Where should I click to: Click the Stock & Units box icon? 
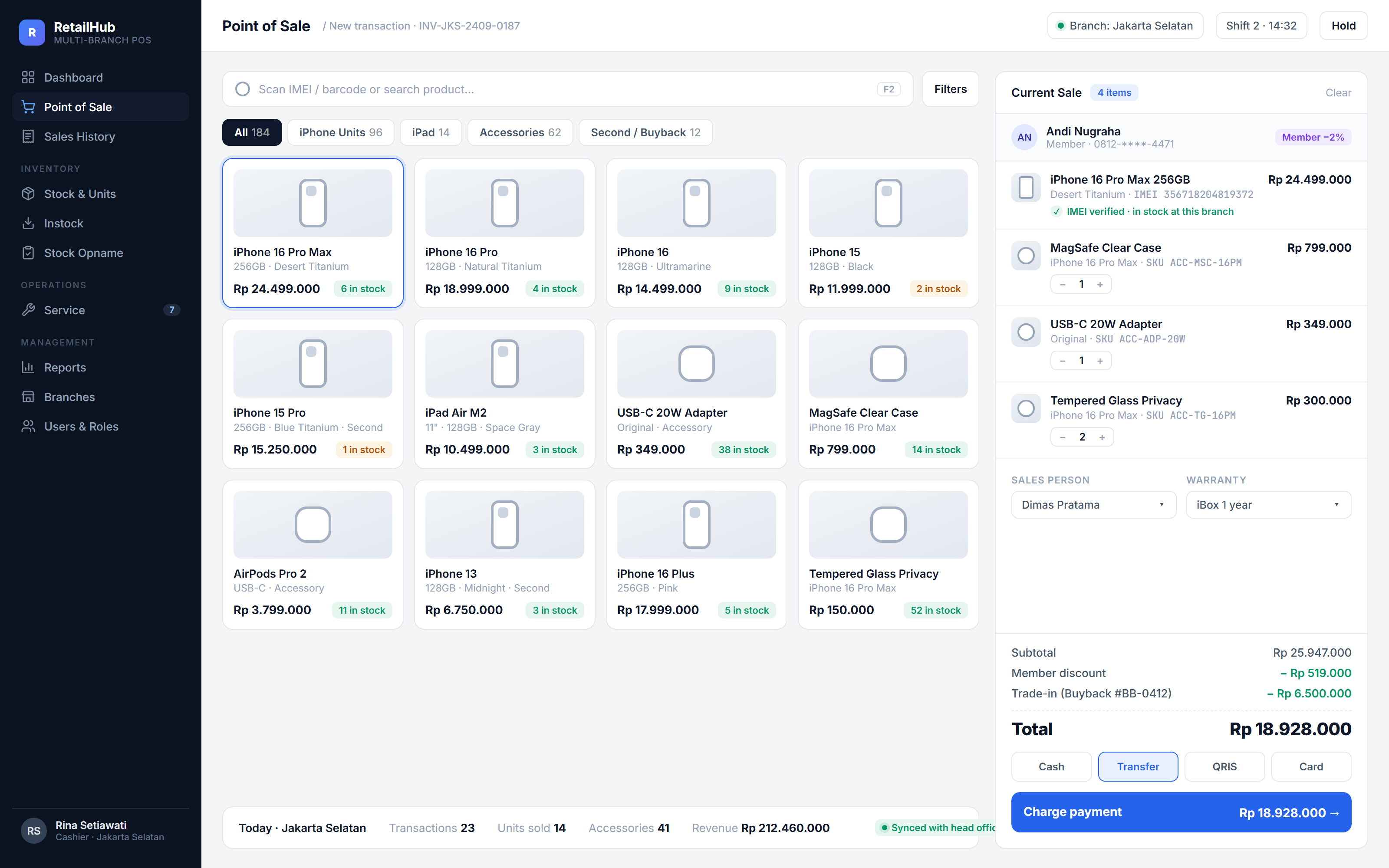[28, 194]
